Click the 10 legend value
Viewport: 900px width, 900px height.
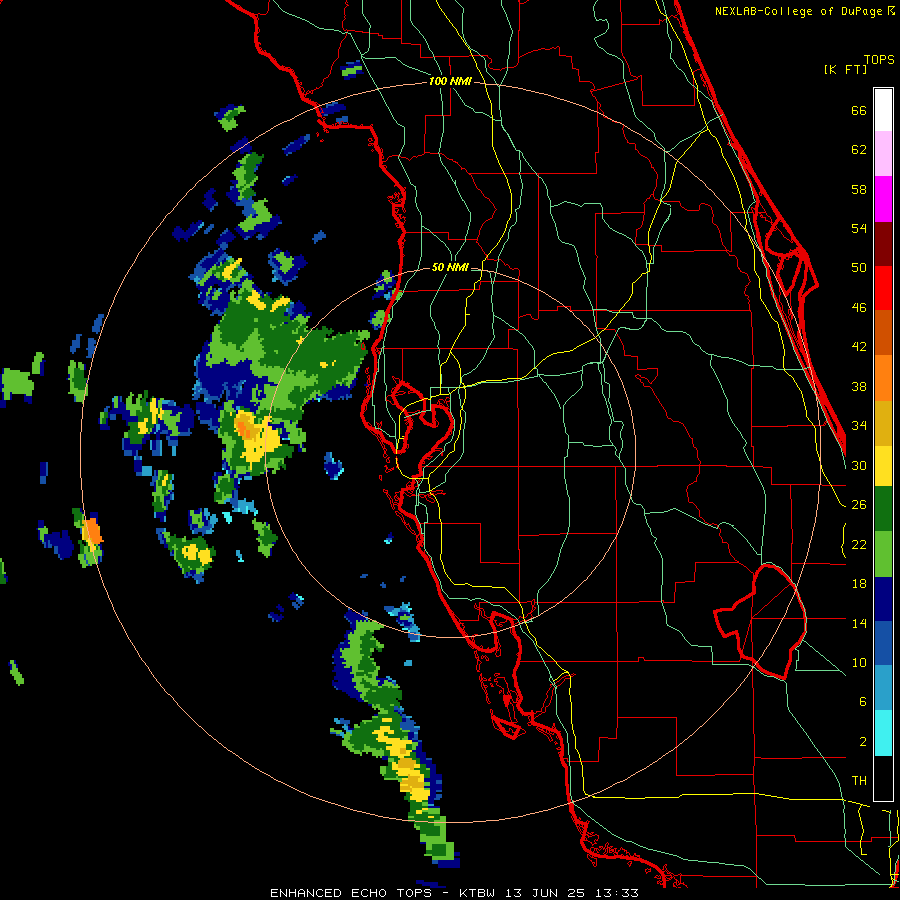pos(859,663)
